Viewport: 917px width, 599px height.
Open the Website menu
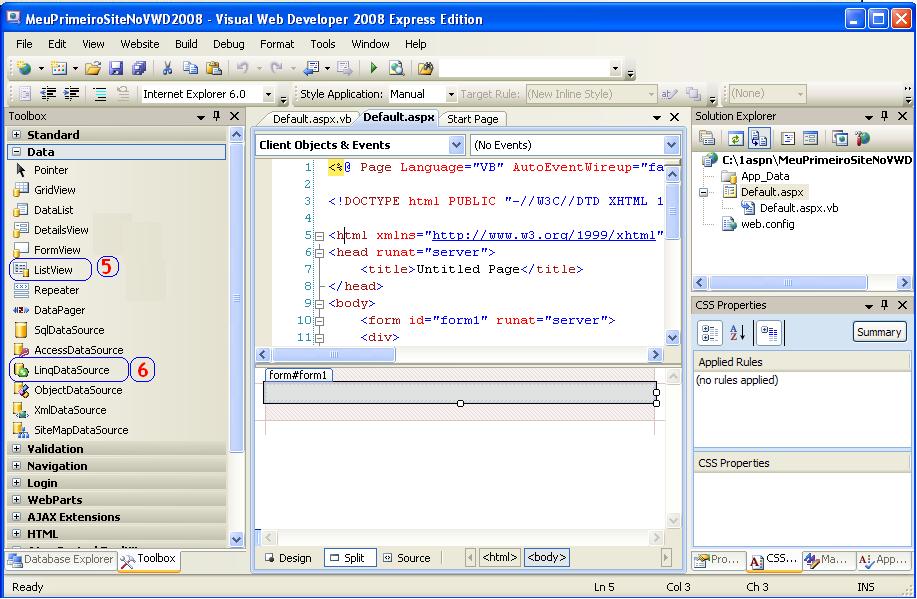139,44
